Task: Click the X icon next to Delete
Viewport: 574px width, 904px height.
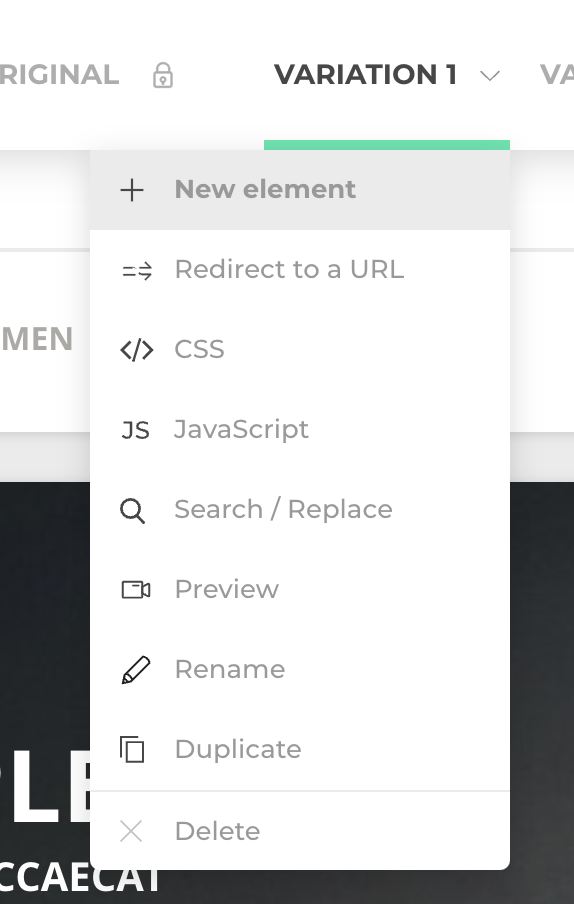Action: 131,831
